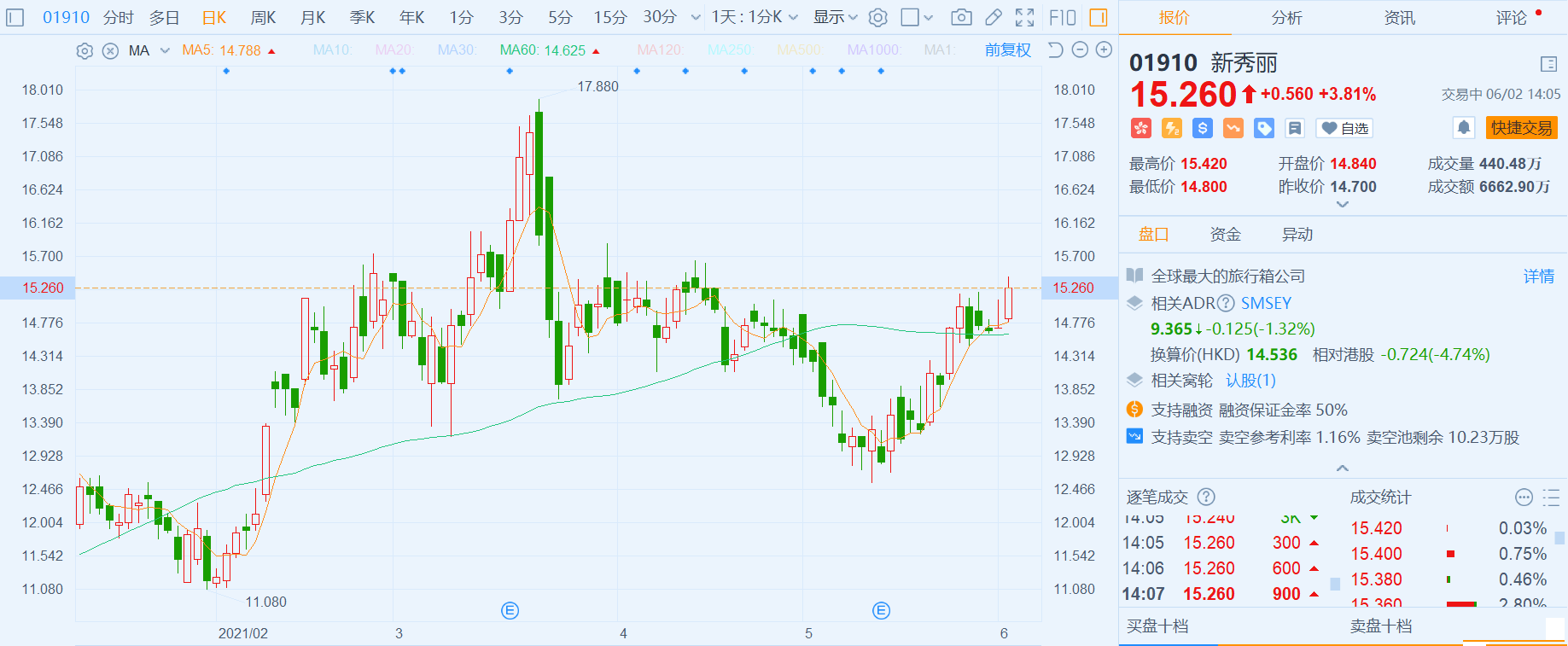The height and width of the screenshot is (646, 1568).
Task: Open the 评论 comments tab
Action: [1512, 18]
